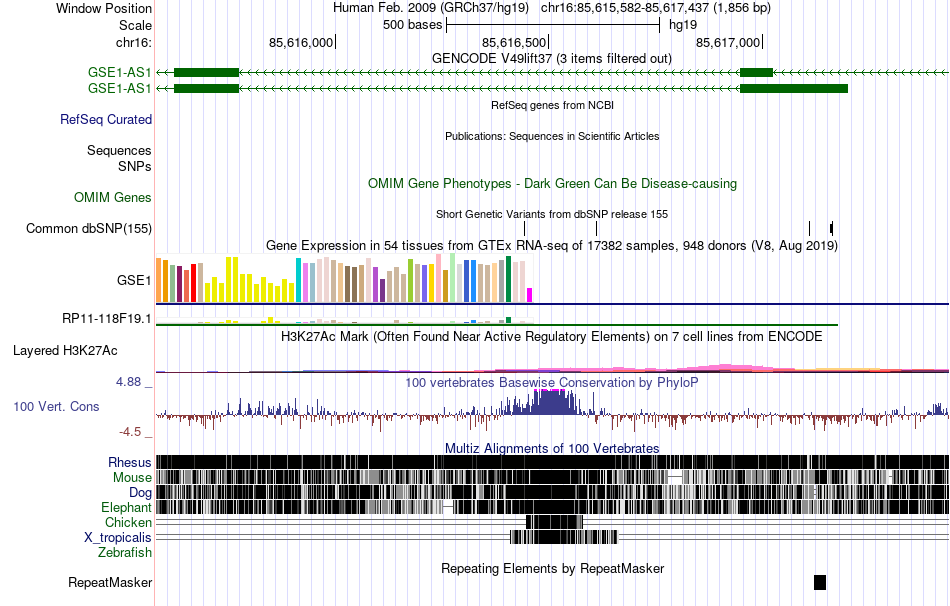Click the dbSNP release 155 title
Viewport: 950px width, 606px height.
(551, 215)
